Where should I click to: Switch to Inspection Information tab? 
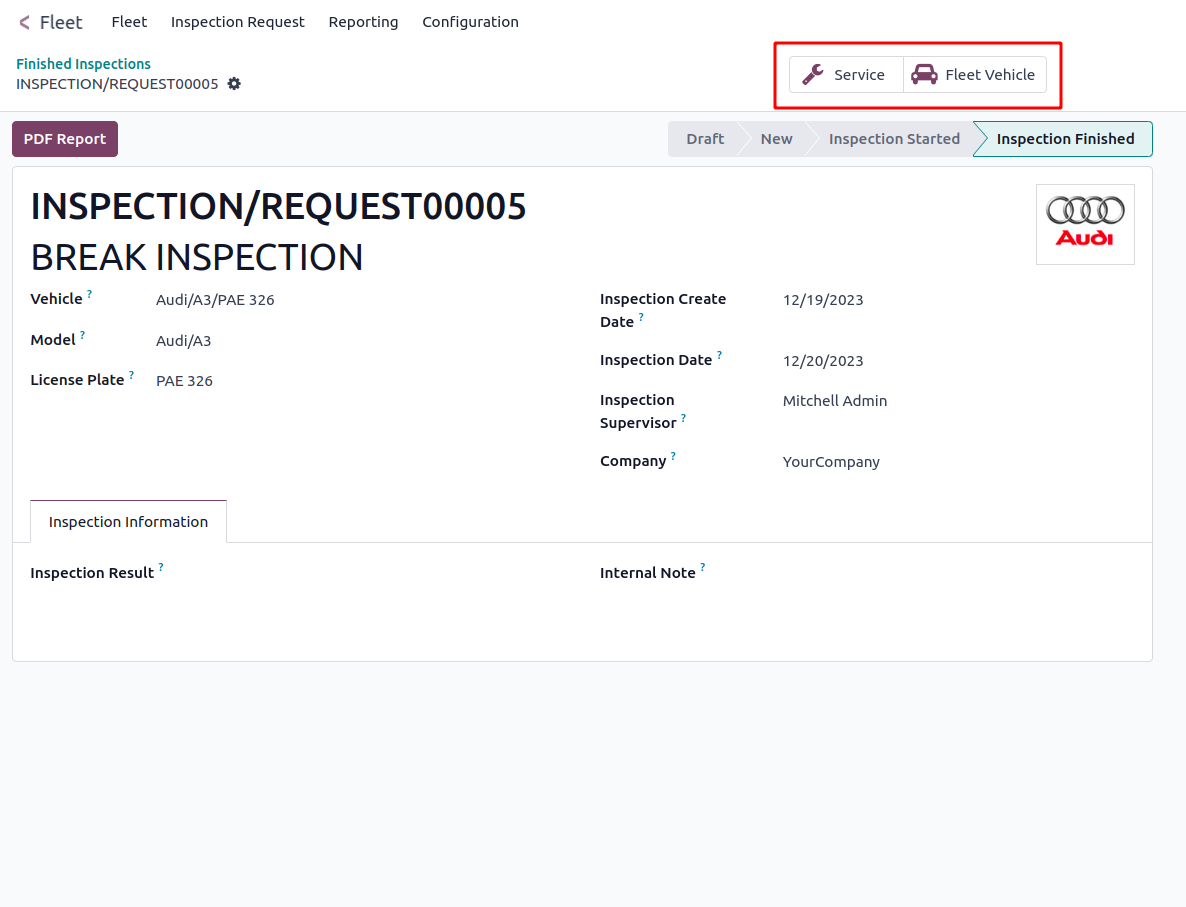point(129,522)
